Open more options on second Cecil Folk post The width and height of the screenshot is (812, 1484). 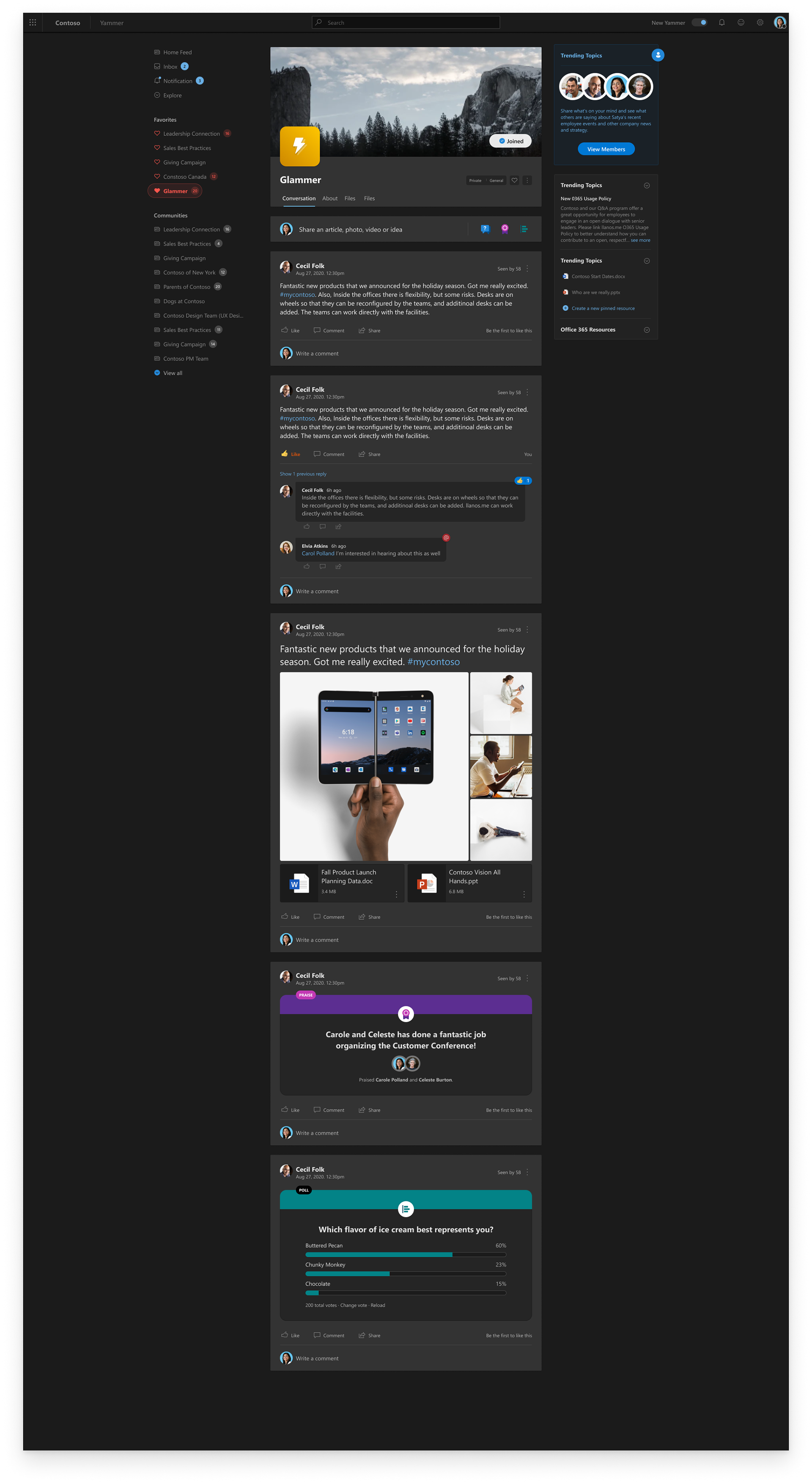coord(527,392)
